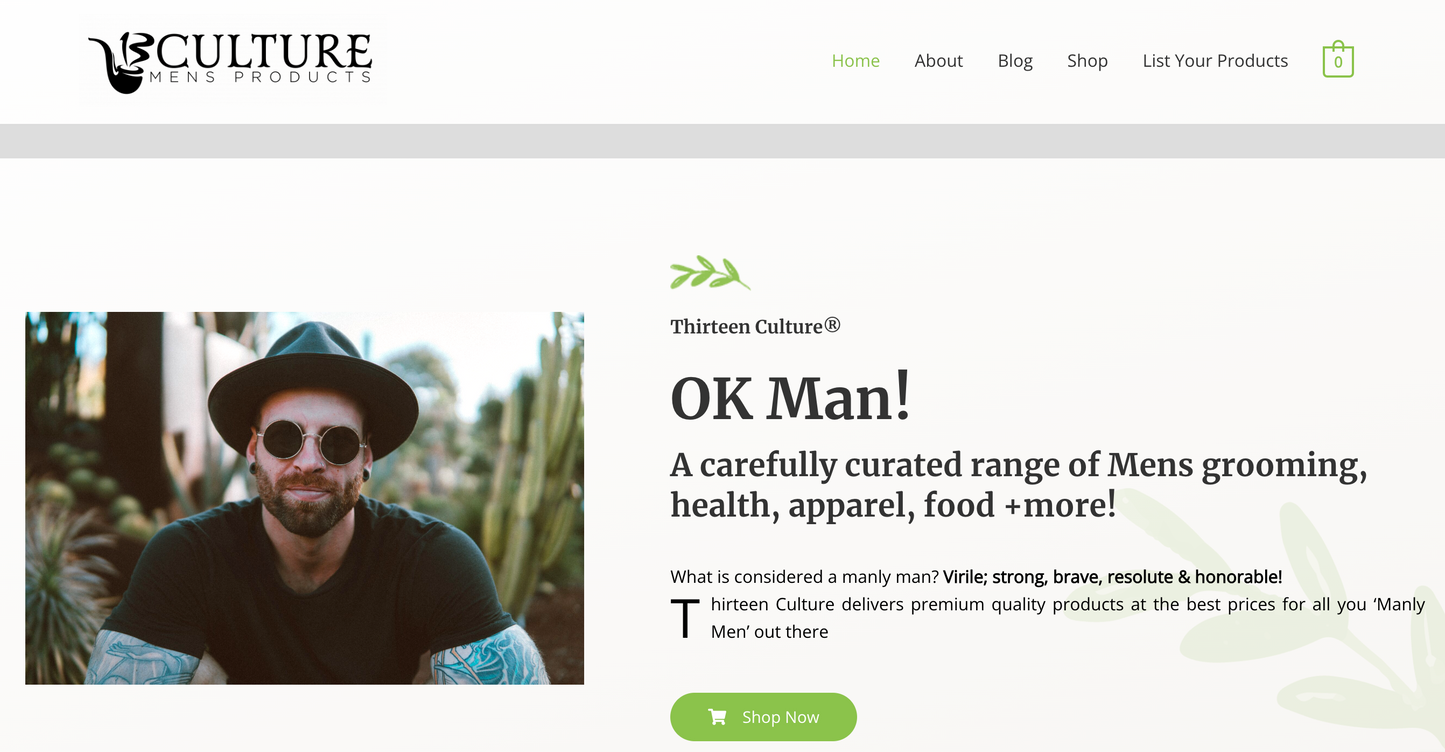Select List Your Products in navigation
Viewport: 1445px width, 752px height.
(1215, 61)
